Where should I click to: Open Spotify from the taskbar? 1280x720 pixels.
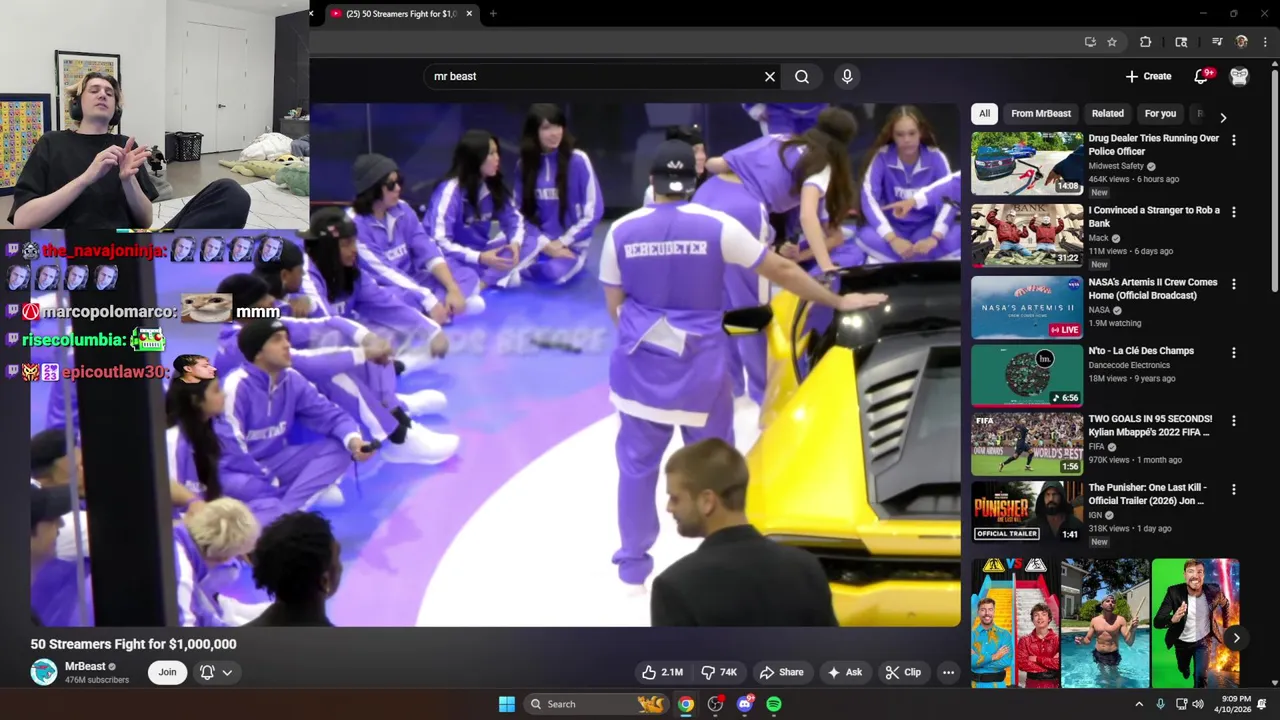tap(774, 704)
